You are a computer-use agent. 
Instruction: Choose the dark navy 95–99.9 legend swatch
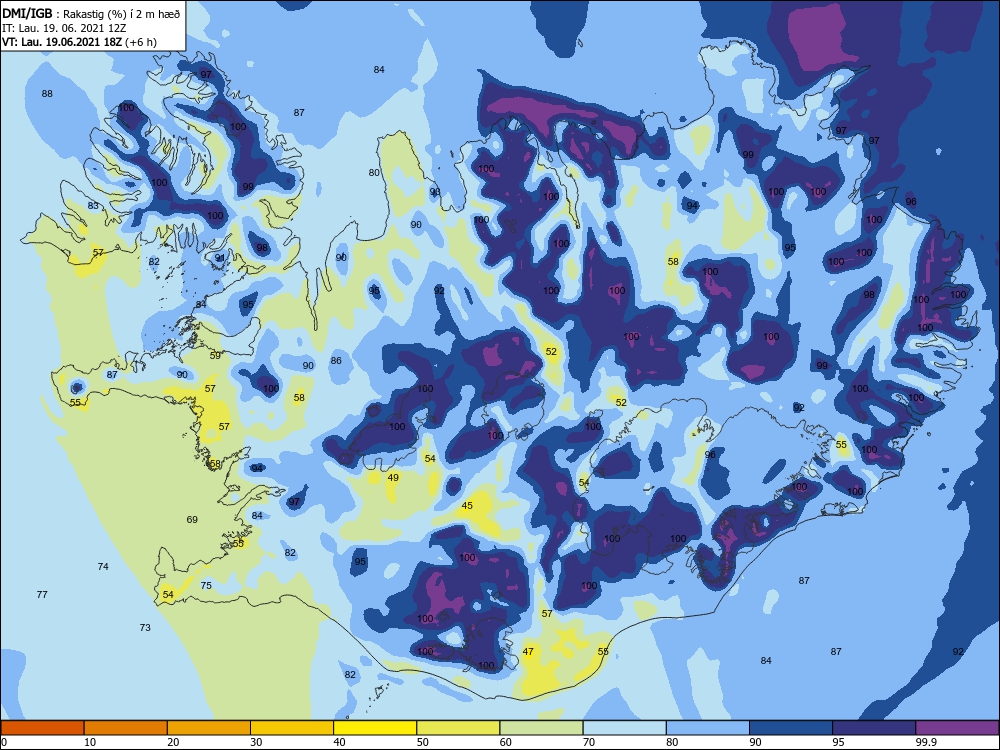tap(874, 728)
